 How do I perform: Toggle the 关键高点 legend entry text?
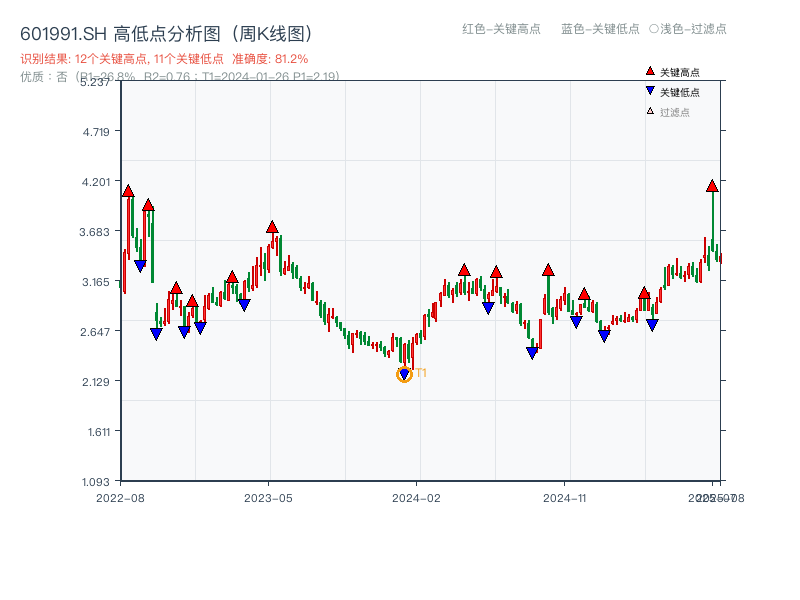pos(680,73)
